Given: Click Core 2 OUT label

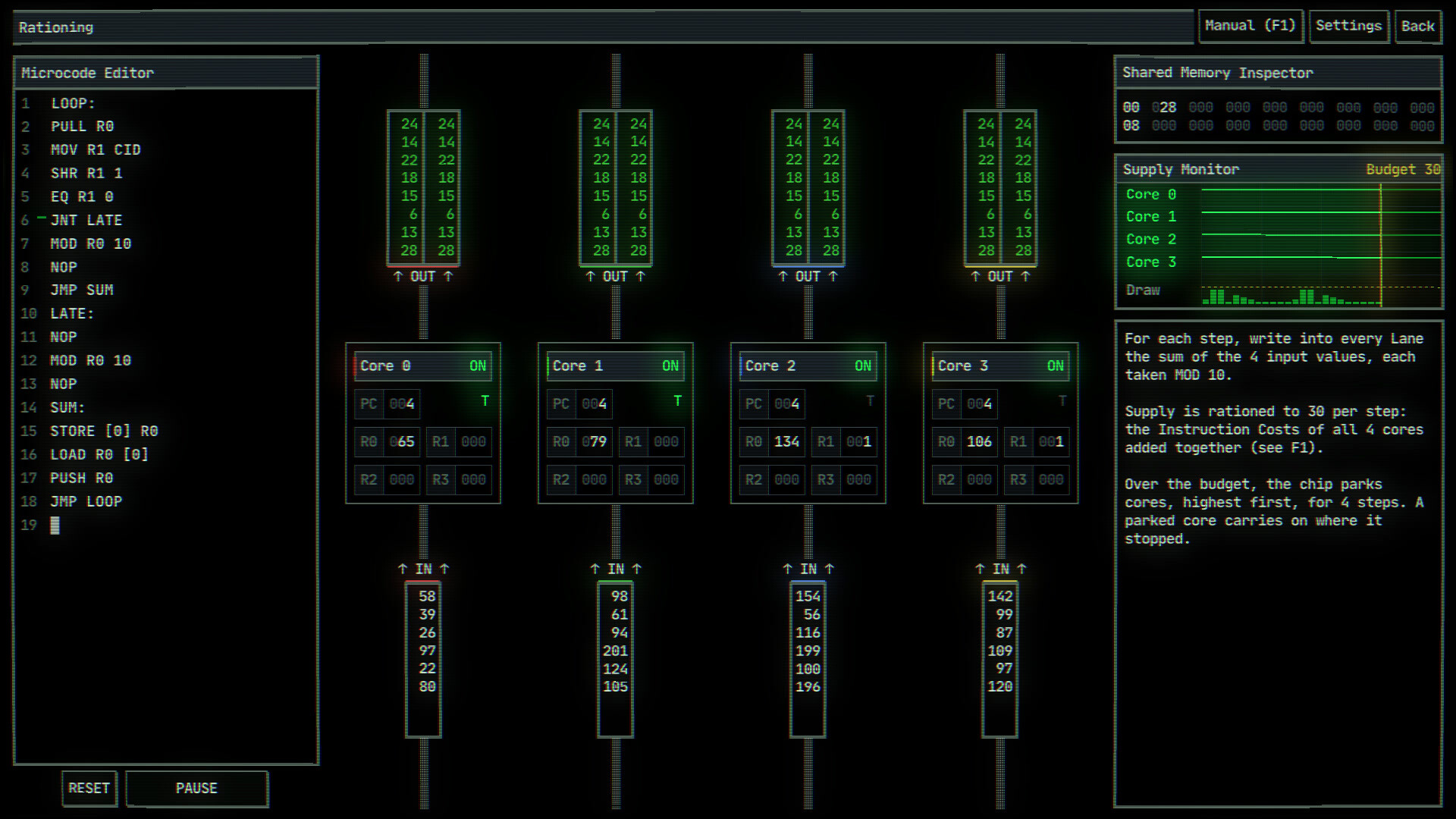Looking at the screenshot, I should tap(808, 277).
